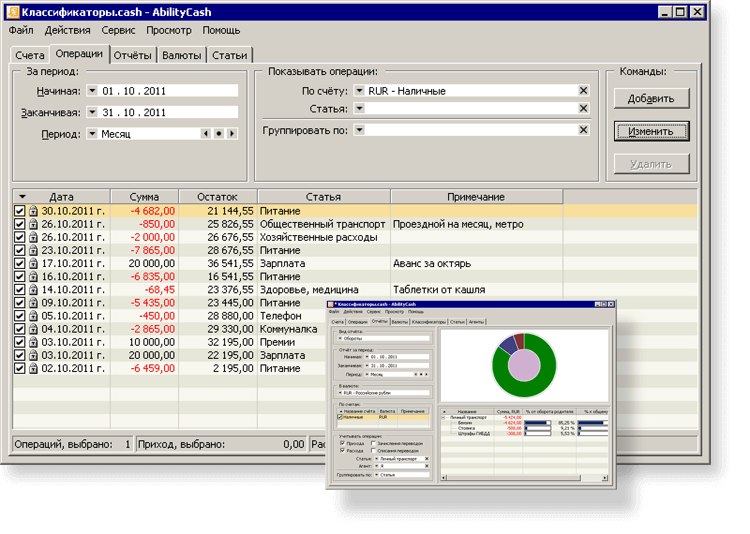Click the Примечание column header
Viewport: 750px width, 534px height.
coord(476,197)
